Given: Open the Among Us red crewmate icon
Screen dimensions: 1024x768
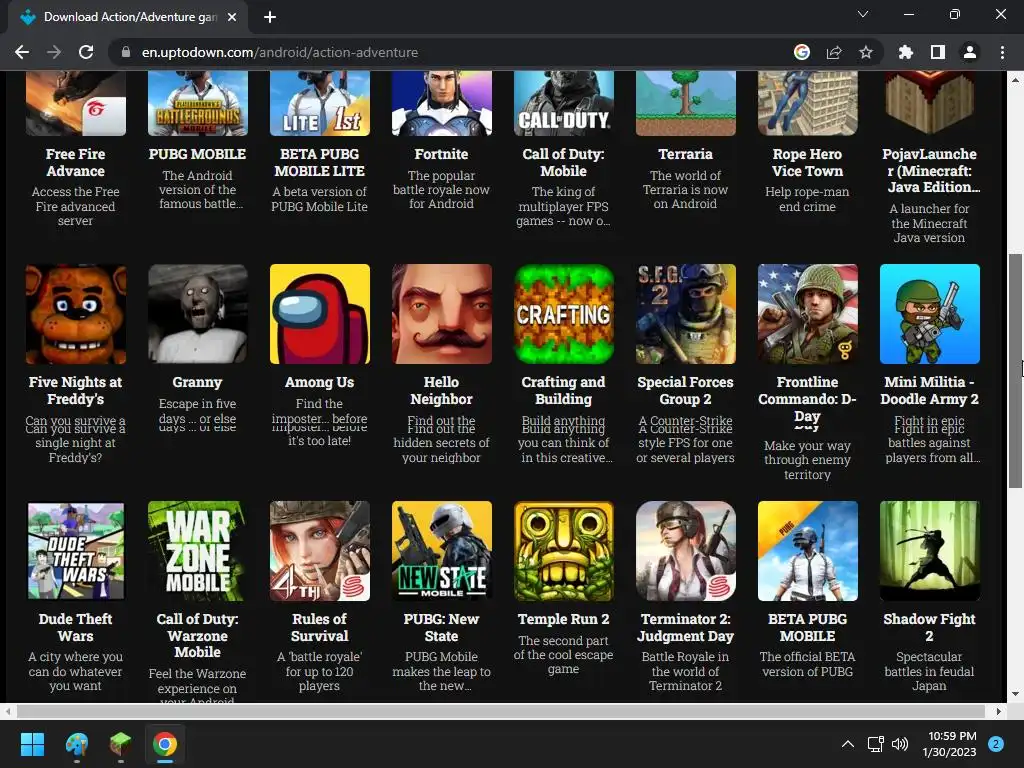Looking at the screenshot, I should click(x=320, y=314).
